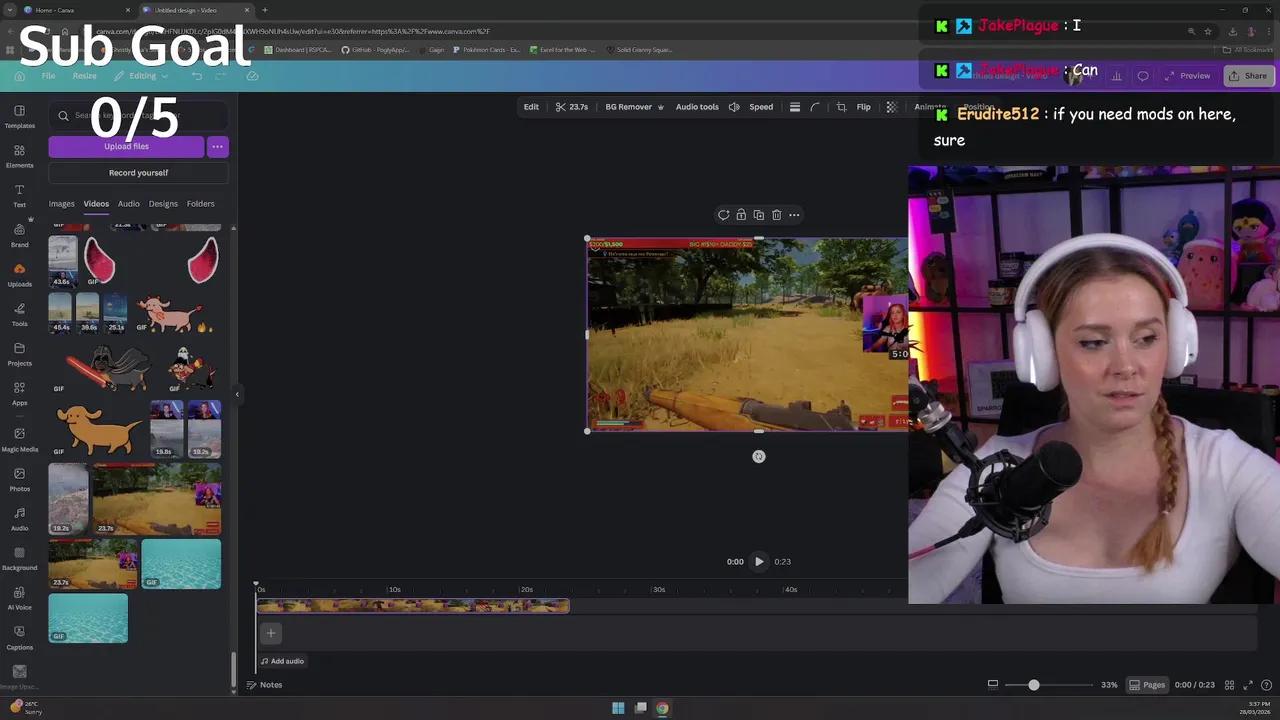Click the scissors trim icon showing 23.7s

pos(572,107)
